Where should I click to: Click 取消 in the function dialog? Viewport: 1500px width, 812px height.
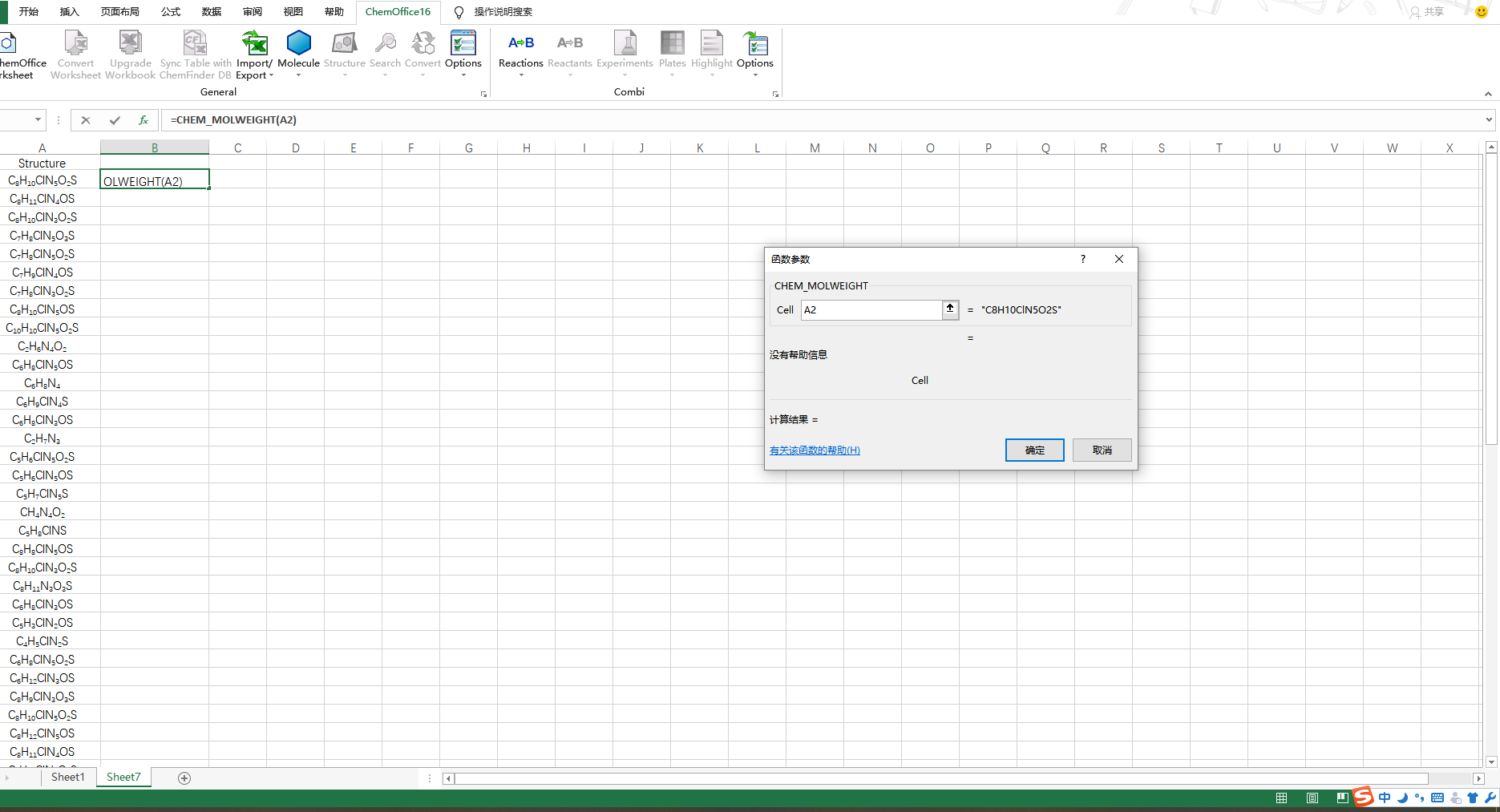[x=1102, y=450]
